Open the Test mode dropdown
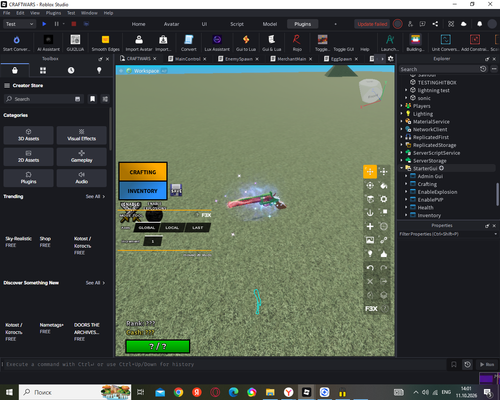The image size is (500, 400). [19, 24]
